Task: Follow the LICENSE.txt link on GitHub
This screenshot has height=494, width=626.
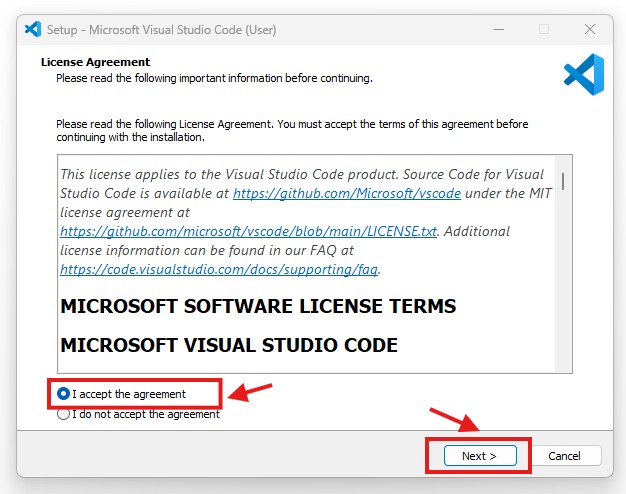Action: [x=248, y=231]
